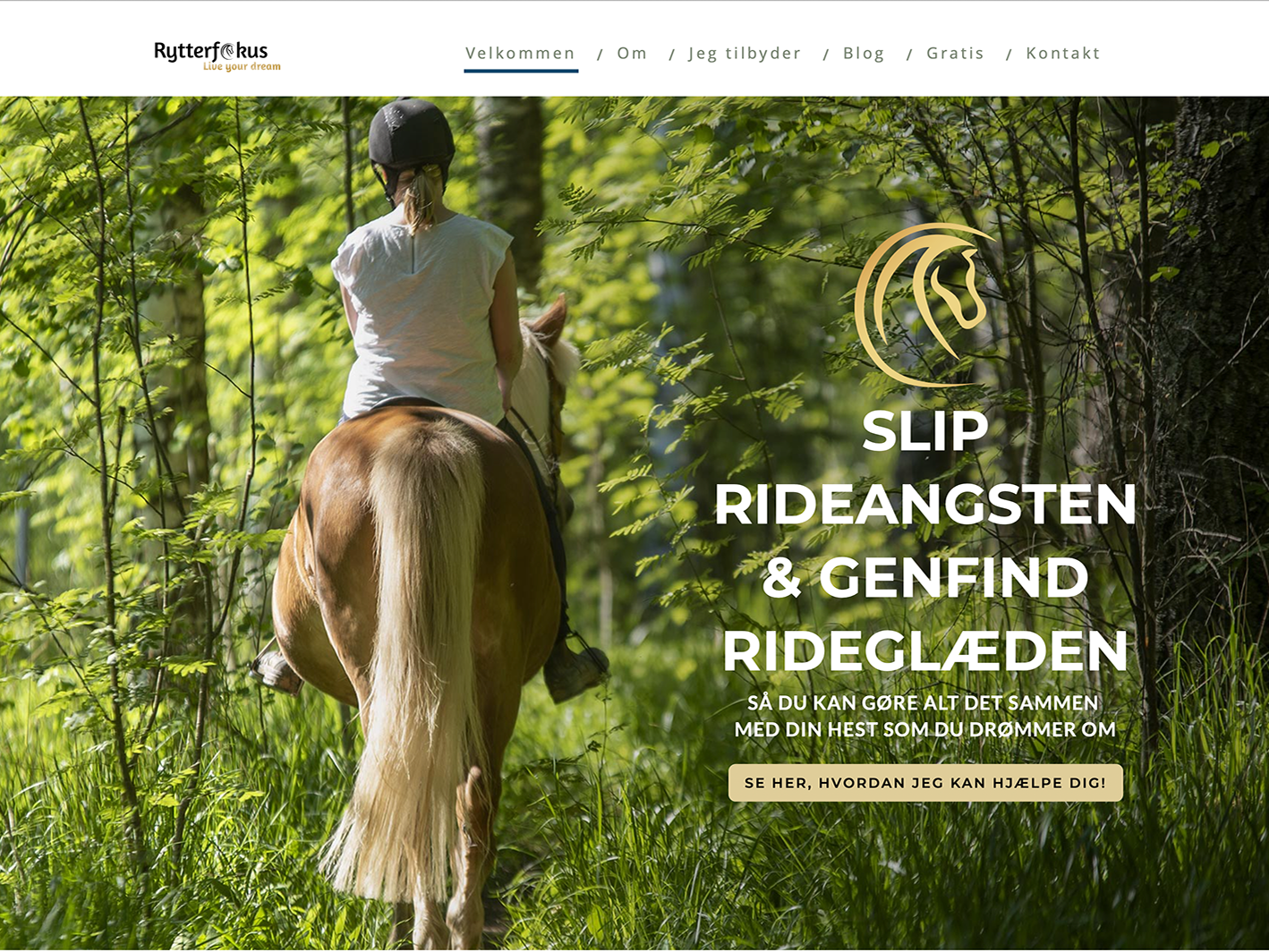1269x952 pixels.
Task: Navigate to the Blog section
Action: [x=864, y=54]
